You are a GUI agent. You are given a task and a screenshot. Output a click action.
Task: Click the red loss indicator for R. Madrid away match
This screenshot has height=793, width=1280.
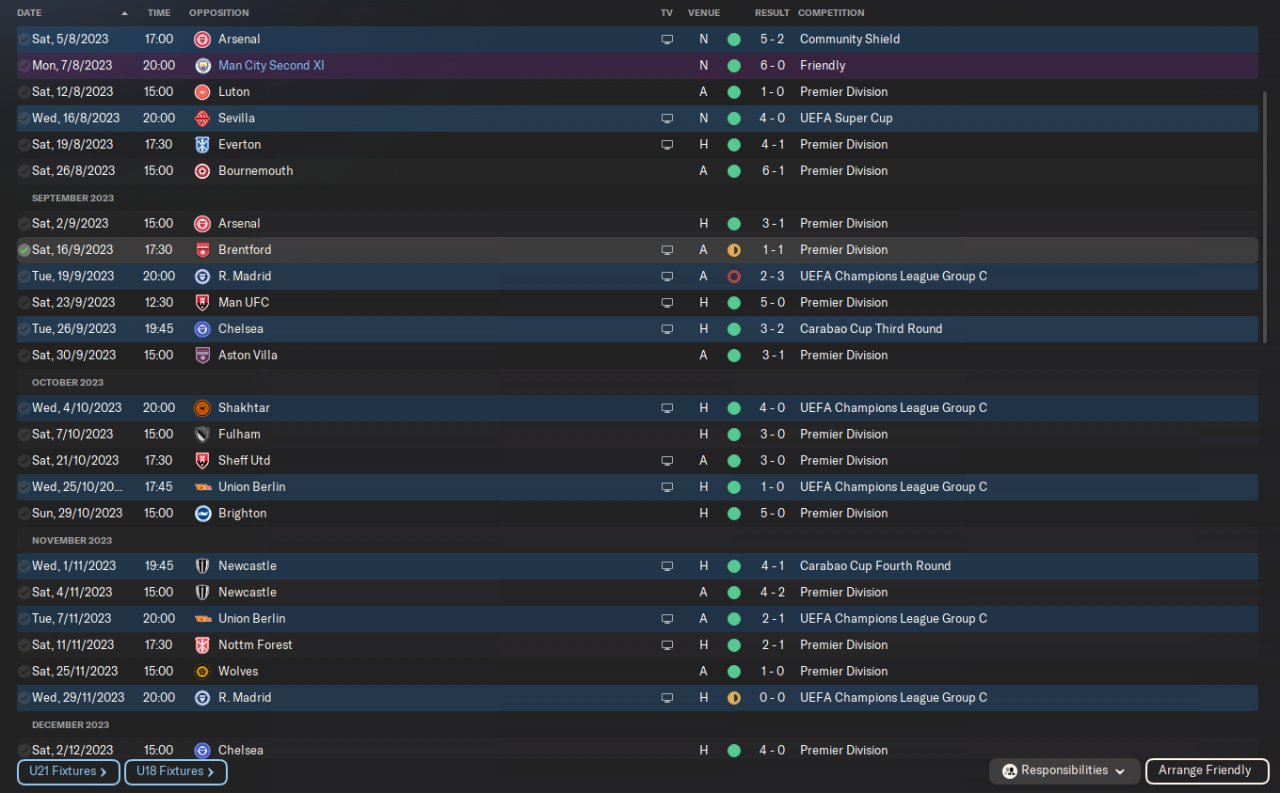point(734,276)
